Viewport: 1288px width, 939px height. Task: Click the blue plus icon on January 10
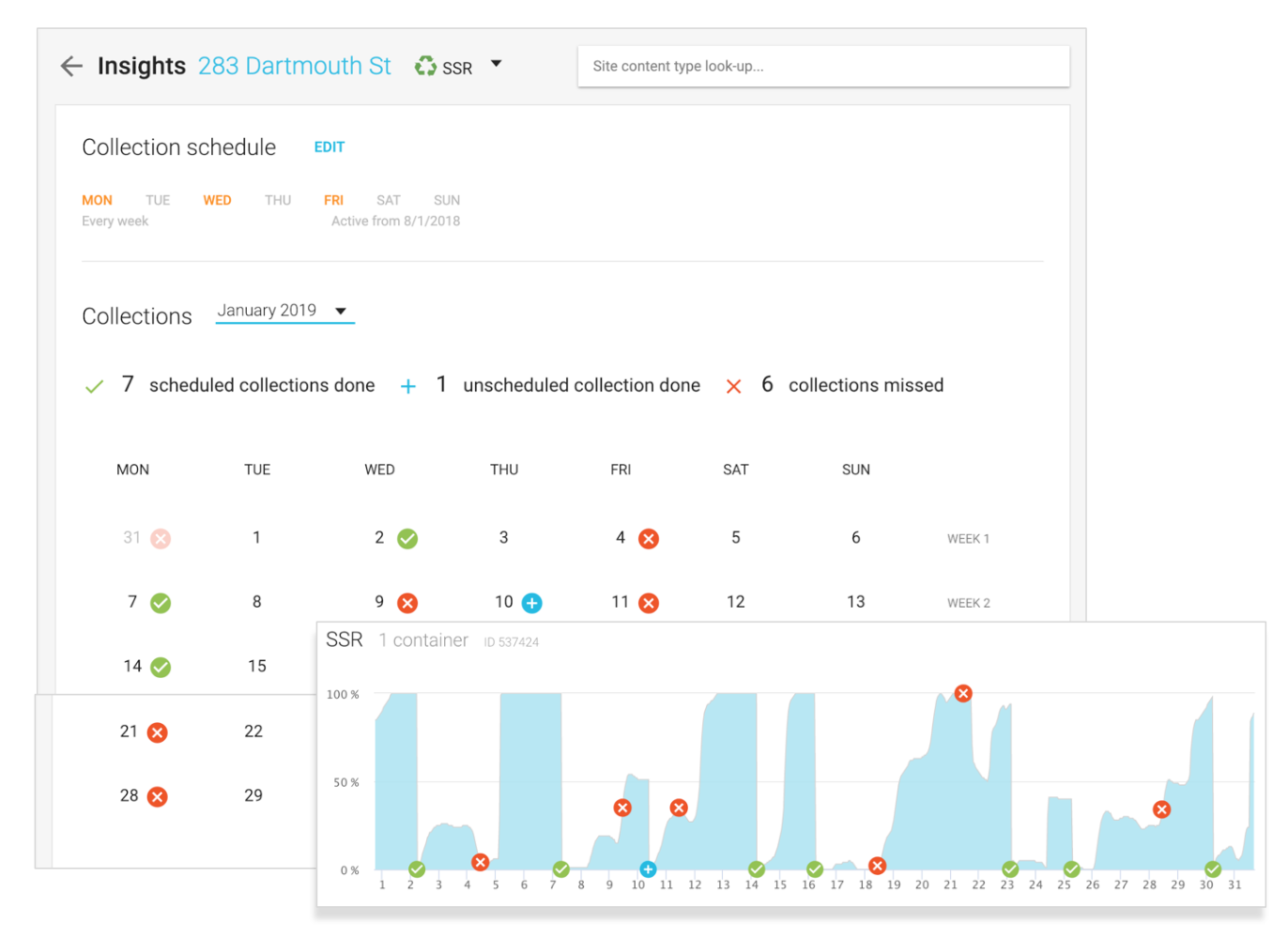532,603
